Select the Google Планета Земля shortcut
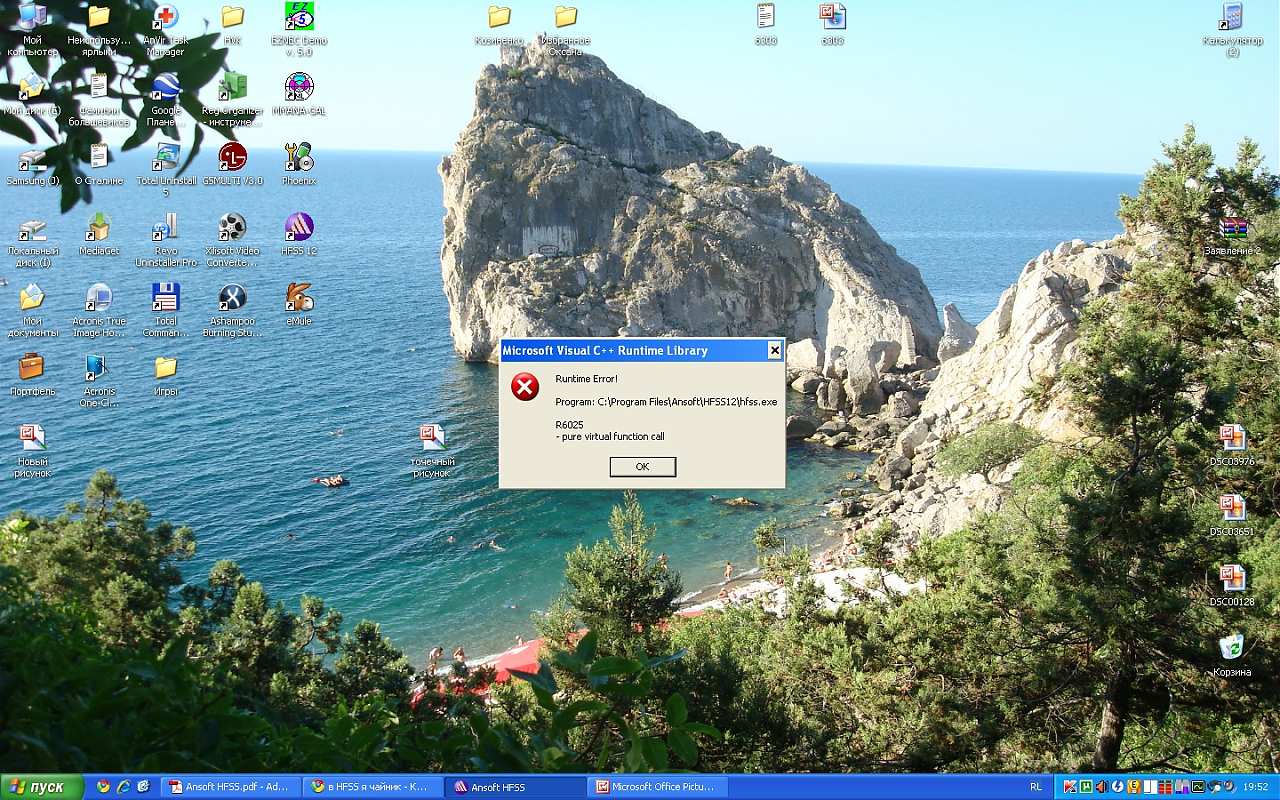The image size is (1280, 800). (165, 99)
